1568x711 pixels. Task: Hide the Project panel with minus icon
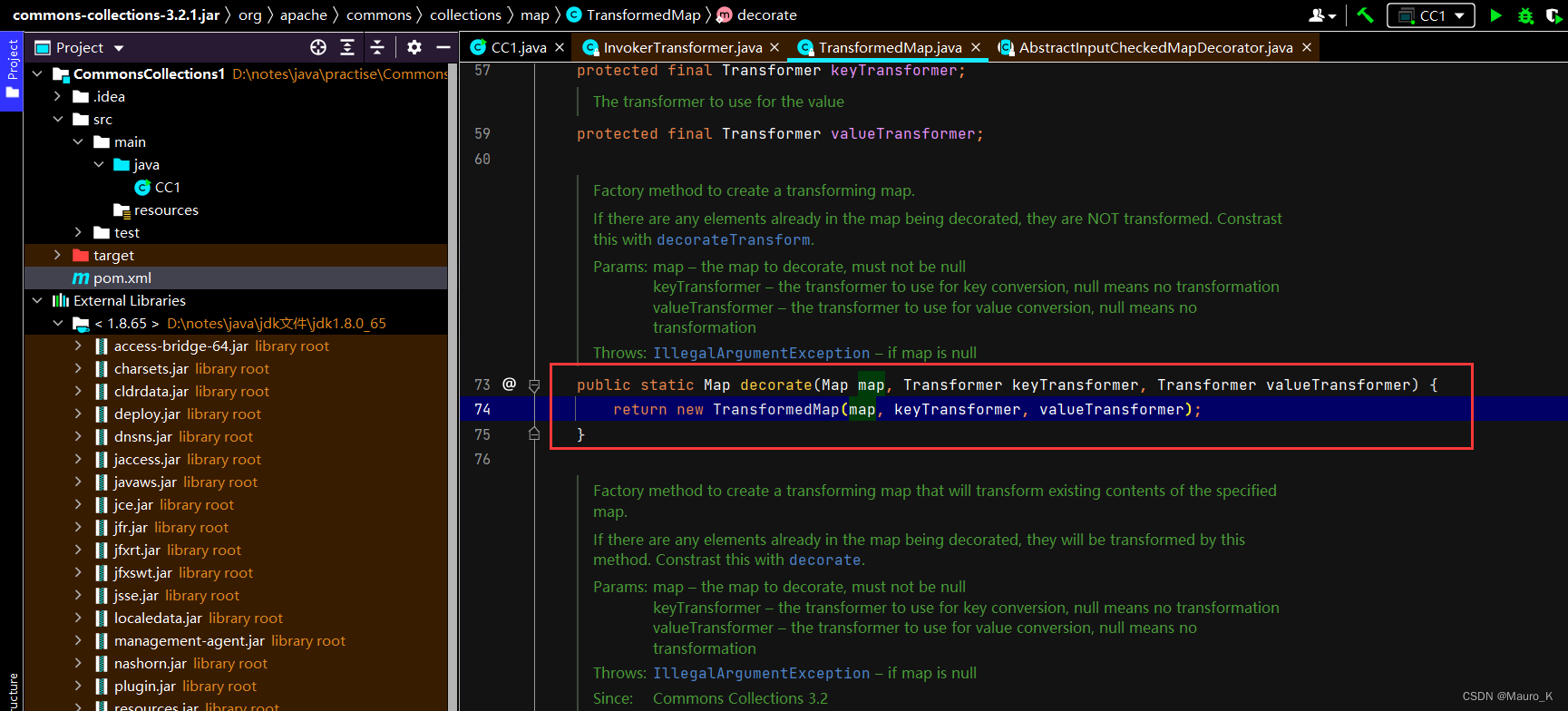coord(443,47)
